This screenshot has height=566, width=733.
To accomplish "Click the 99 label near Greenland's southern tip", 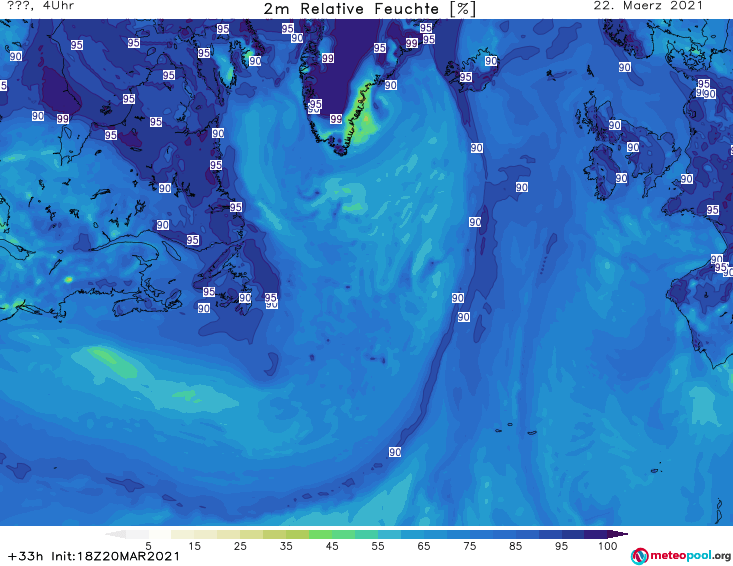I will [336, 119].
